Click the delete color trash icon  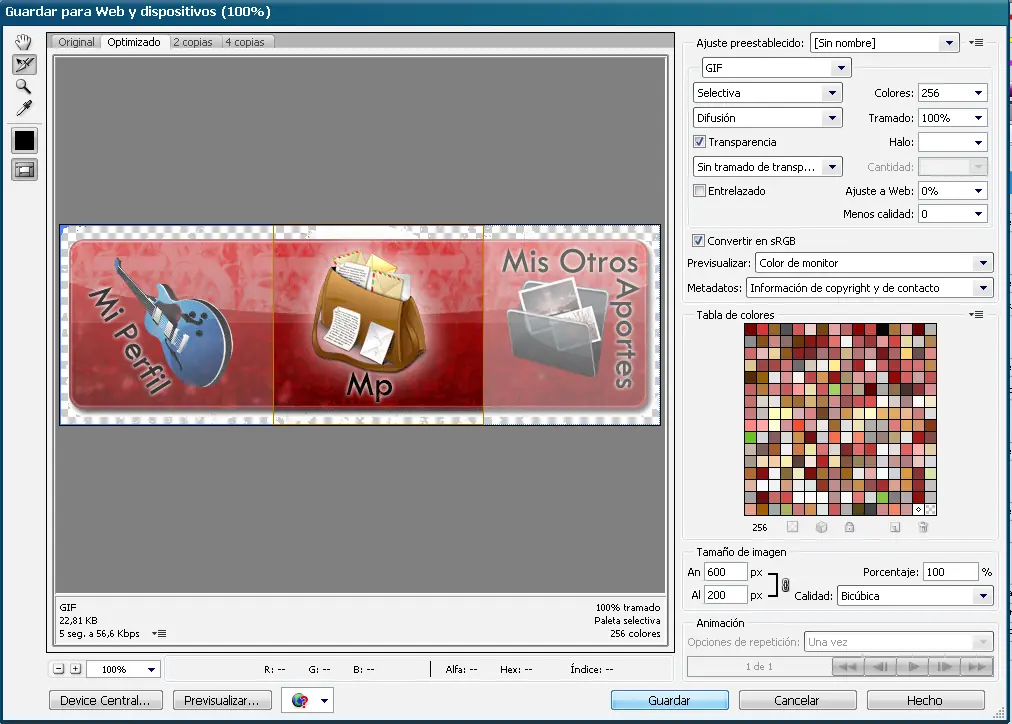pos(923,527)
